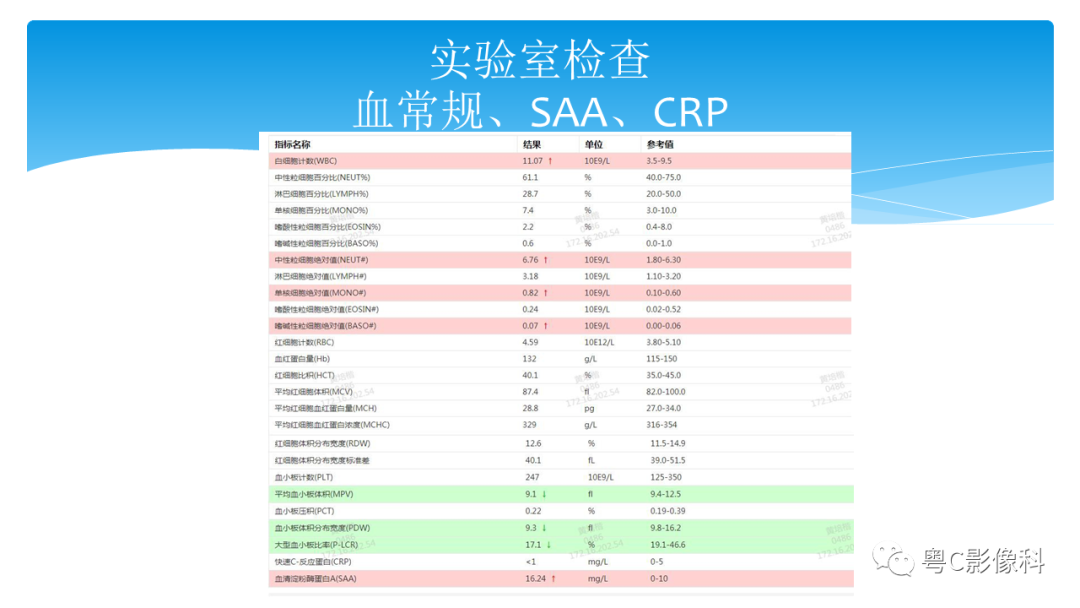
Task: Click the red up arrow beside 6.76
Action: [x=546, y=260]
